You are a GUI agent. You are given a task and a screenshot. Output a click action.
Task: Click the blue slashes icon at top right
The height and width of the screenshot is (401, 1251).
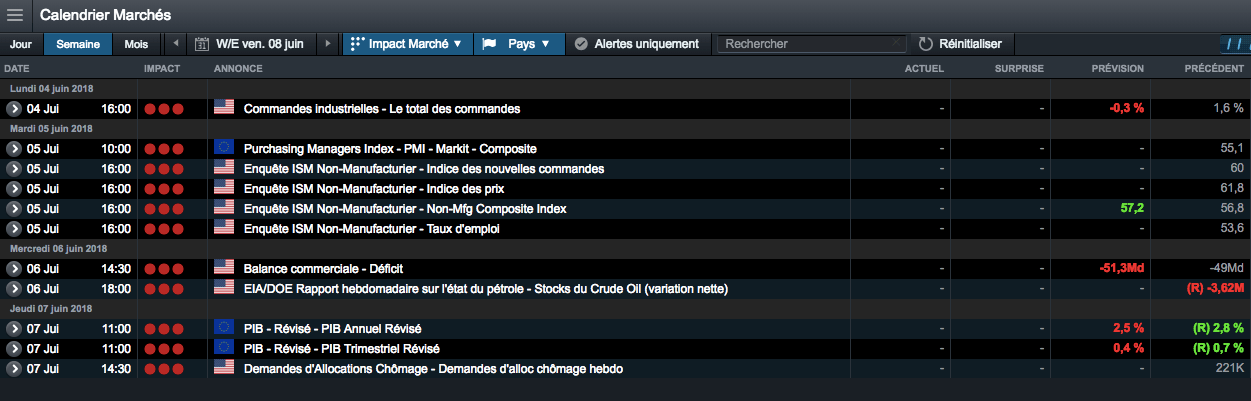pos(1236,44)
